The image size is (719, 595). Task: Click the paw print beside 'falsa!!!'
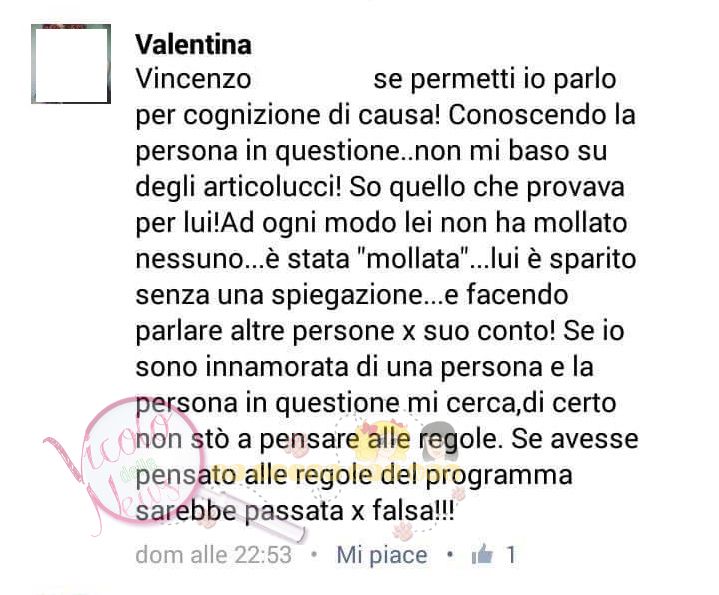(403, 532)
